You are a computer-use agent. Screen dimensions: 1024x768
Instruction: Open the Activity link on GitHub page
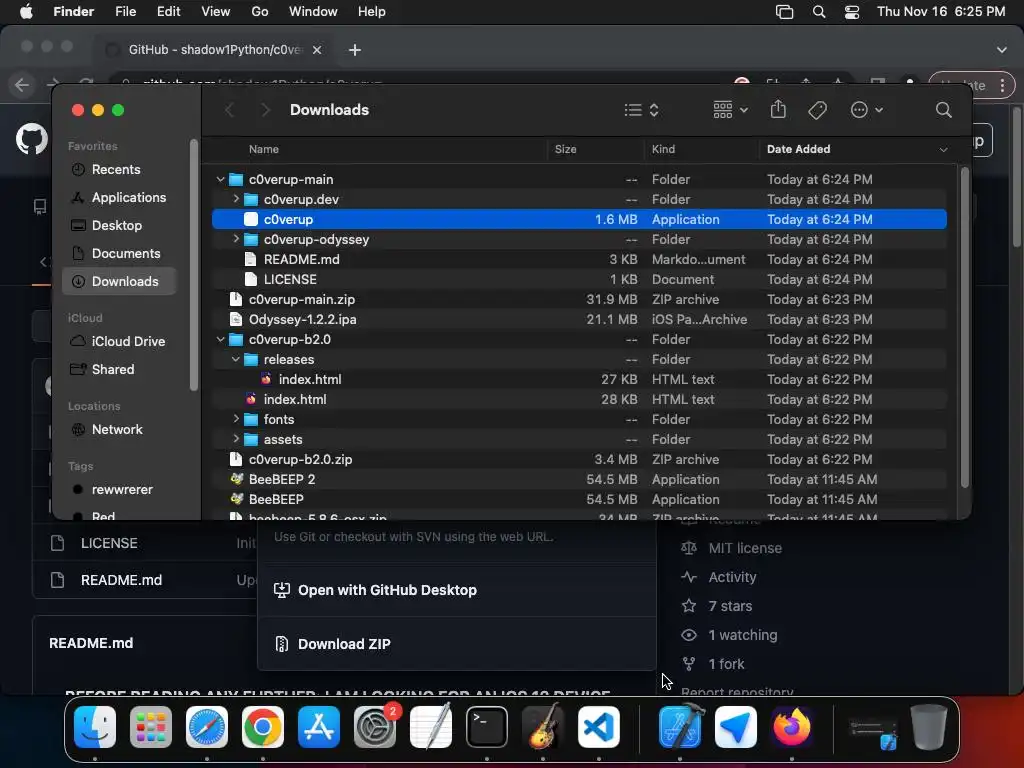click(x=732, y=577)
